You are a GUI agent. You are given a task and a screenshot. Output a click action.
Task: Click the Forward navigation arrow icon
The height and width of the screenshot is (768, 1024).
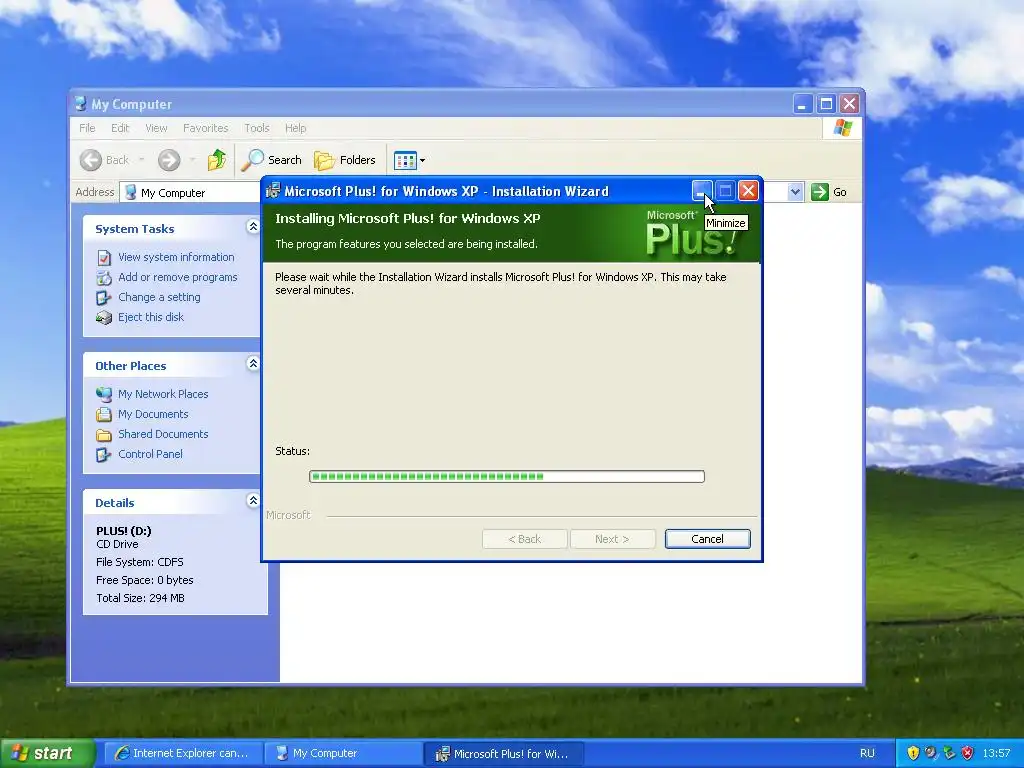pos(168,160)
